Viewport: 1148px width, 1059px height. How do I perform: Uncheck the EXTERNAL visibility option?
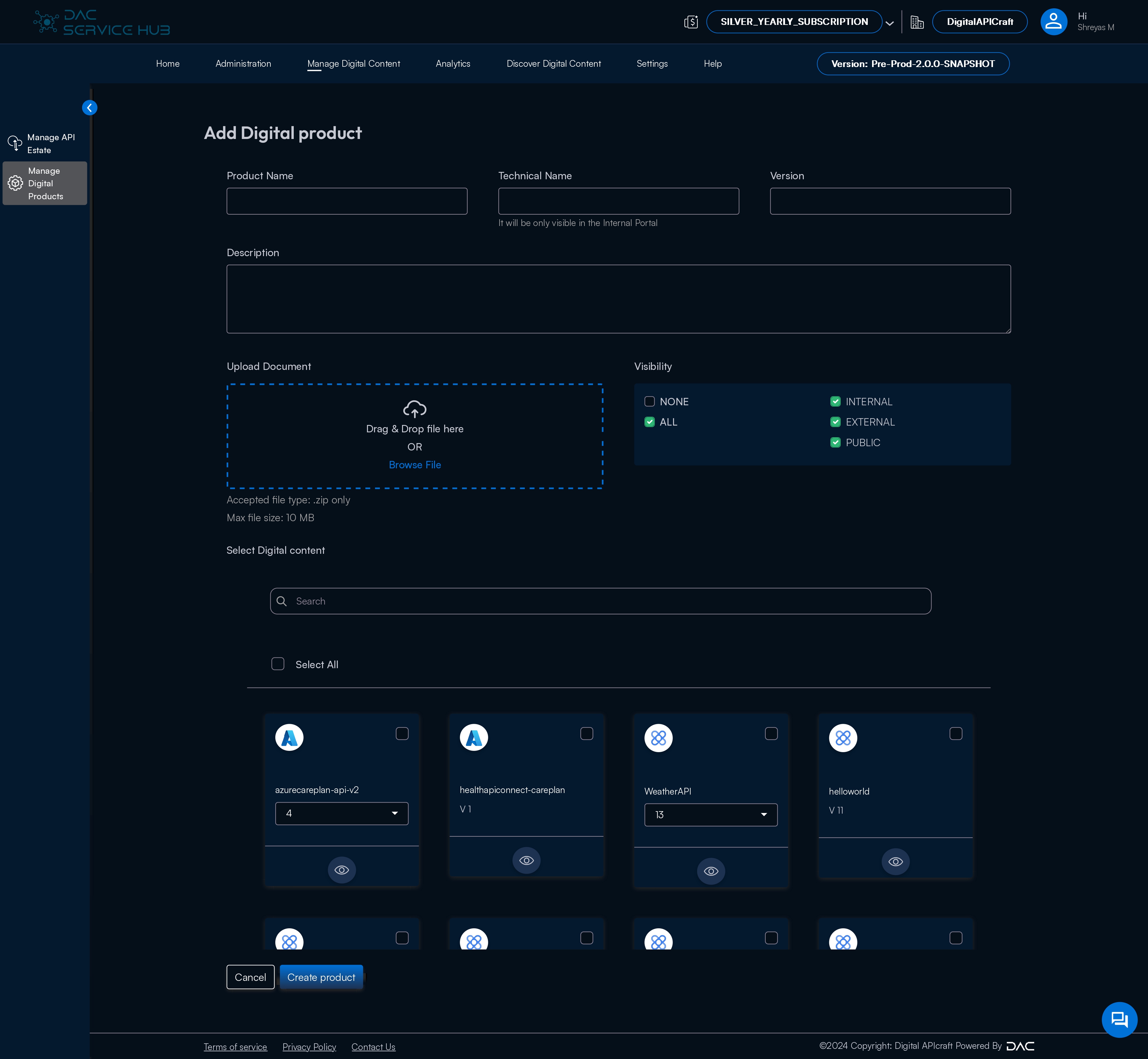pos(836,422)
